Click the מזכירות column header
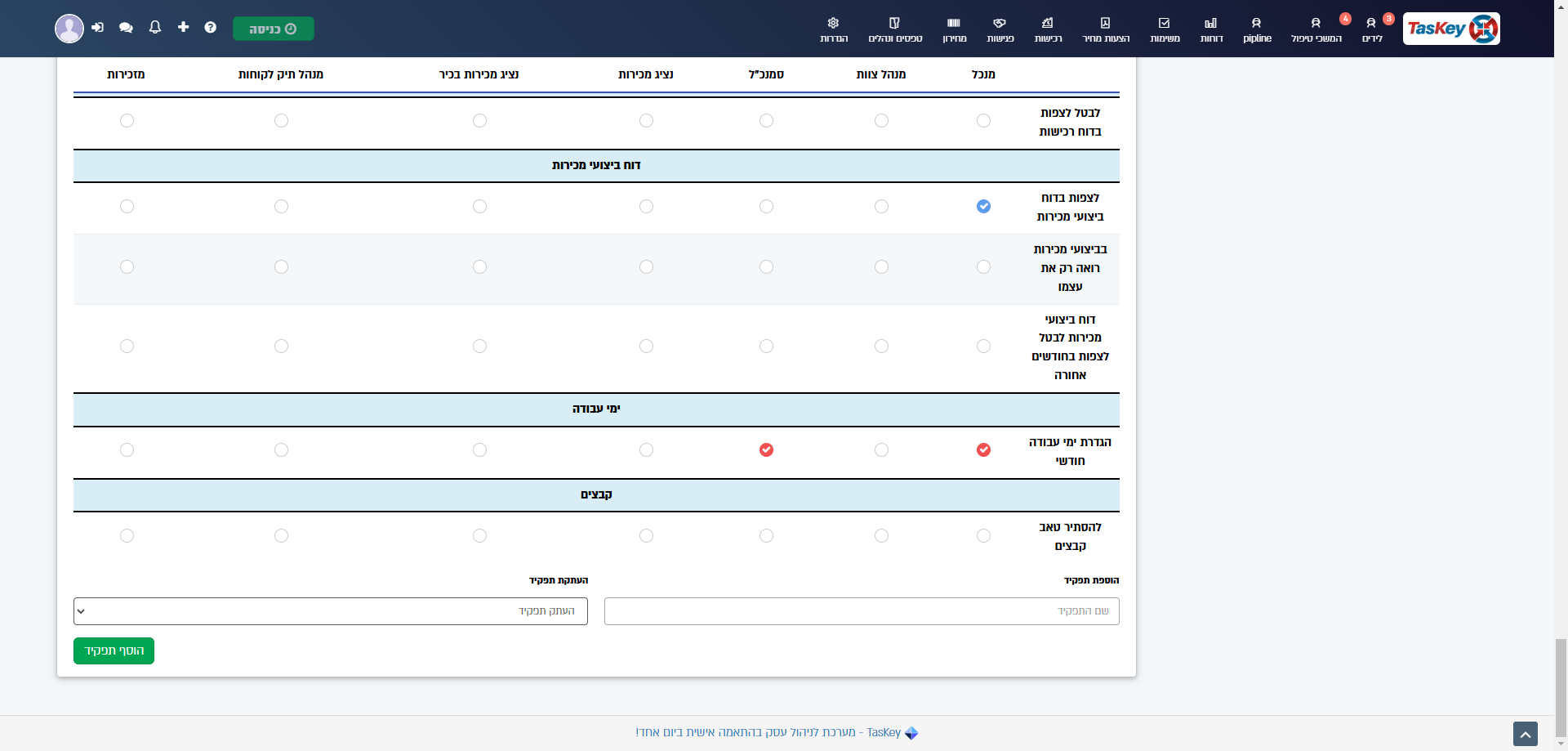Image resolution: width=1568 pixels, height=751 pixels. click(x=127, y=74)
